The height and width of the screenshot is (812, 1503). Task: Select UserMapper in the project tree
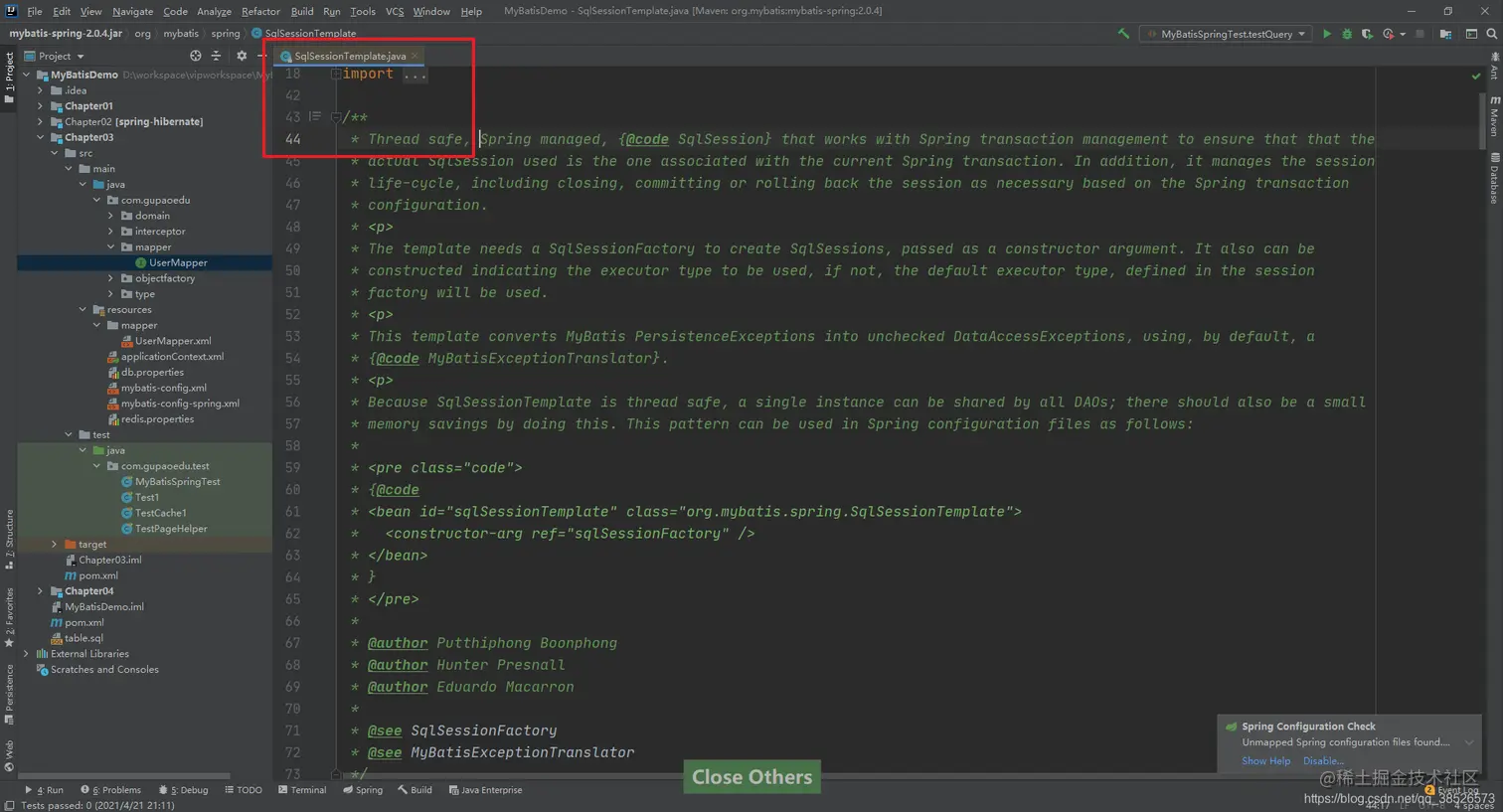(178, 263)
